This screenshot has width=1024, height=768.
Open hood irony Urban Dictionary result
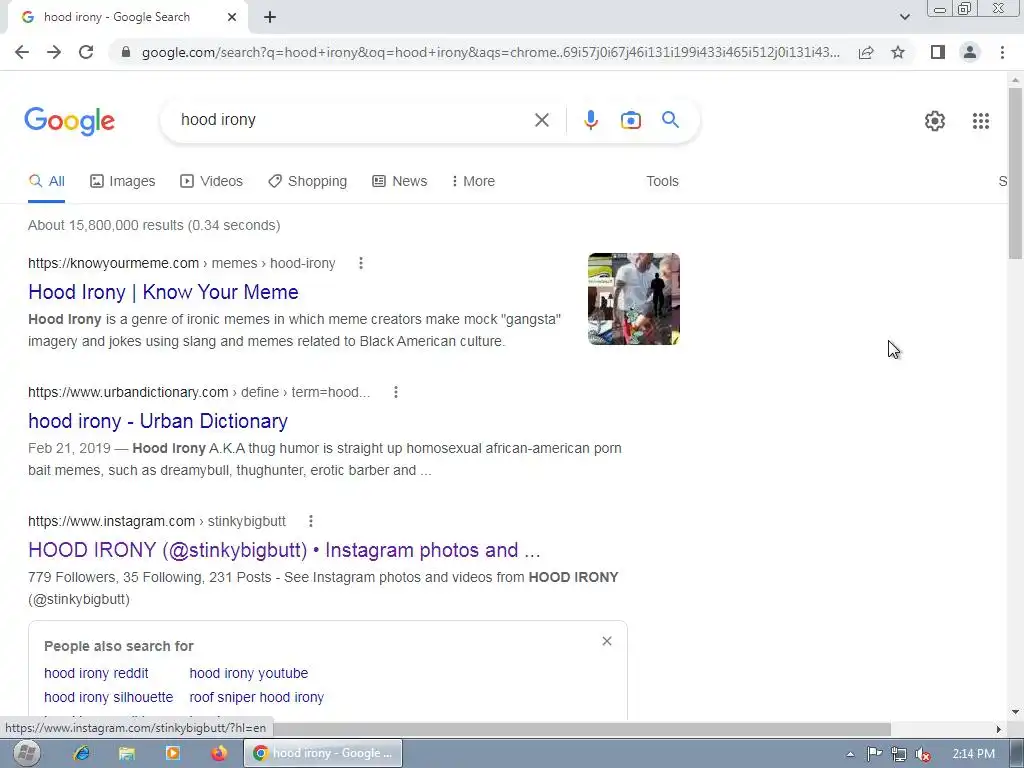tap(158, 421)
